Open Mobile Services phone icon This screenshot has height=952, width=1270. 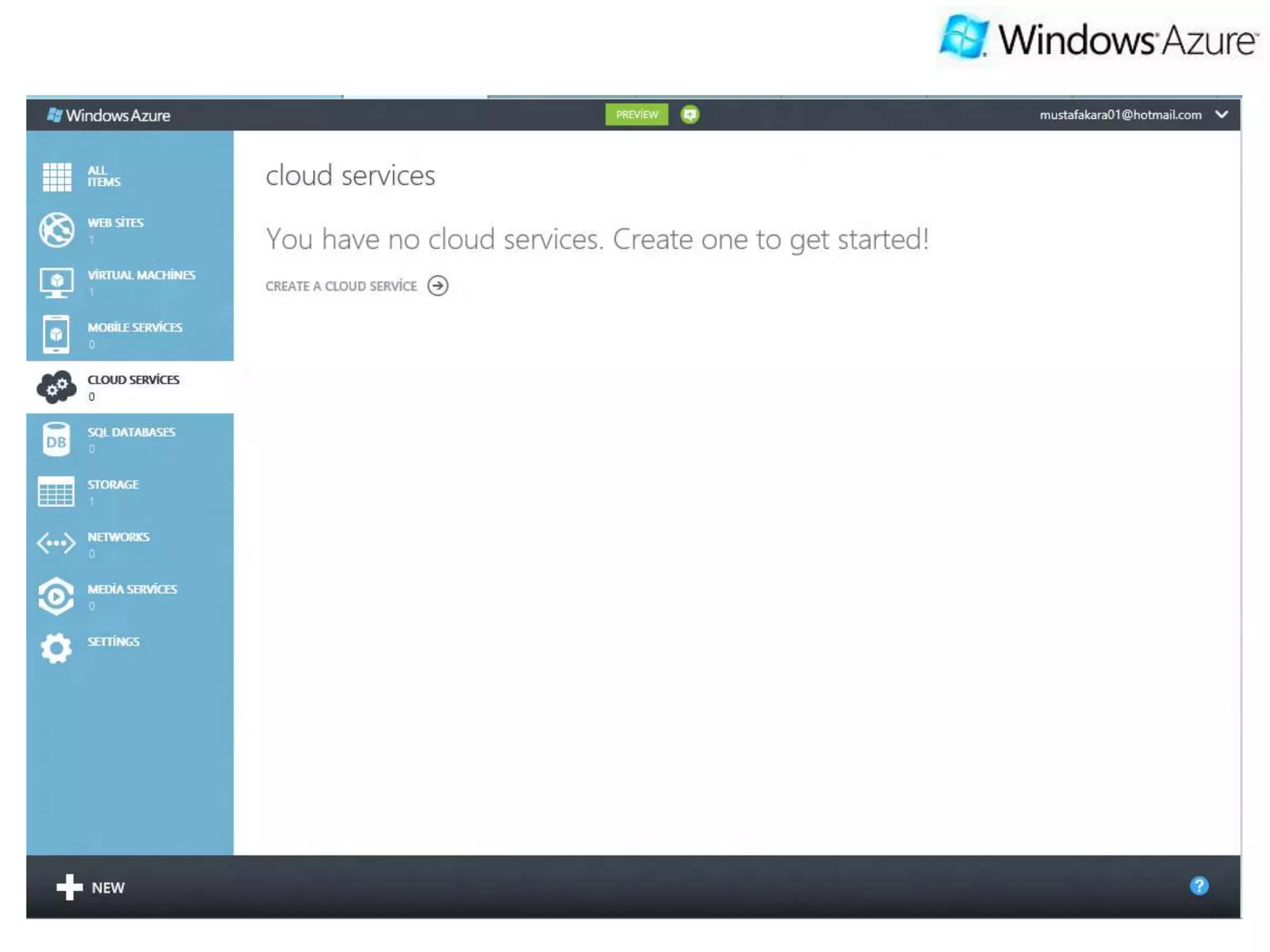point(56,335)
